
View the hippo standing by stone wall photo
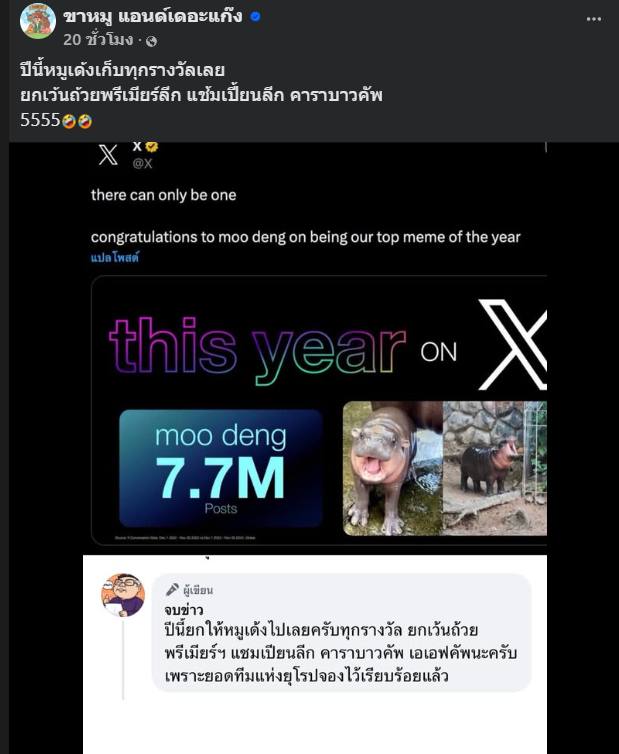(494, 468)
